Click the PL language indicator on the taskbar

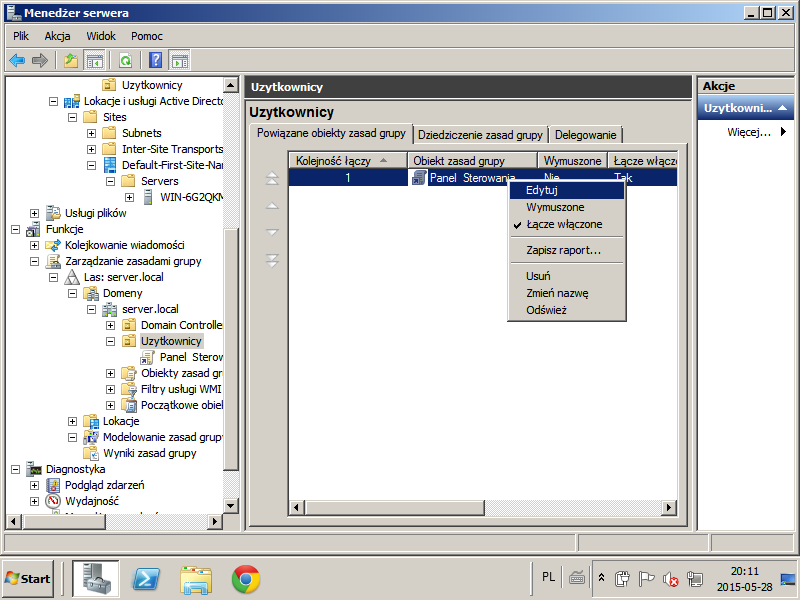(x=548, y=577)
